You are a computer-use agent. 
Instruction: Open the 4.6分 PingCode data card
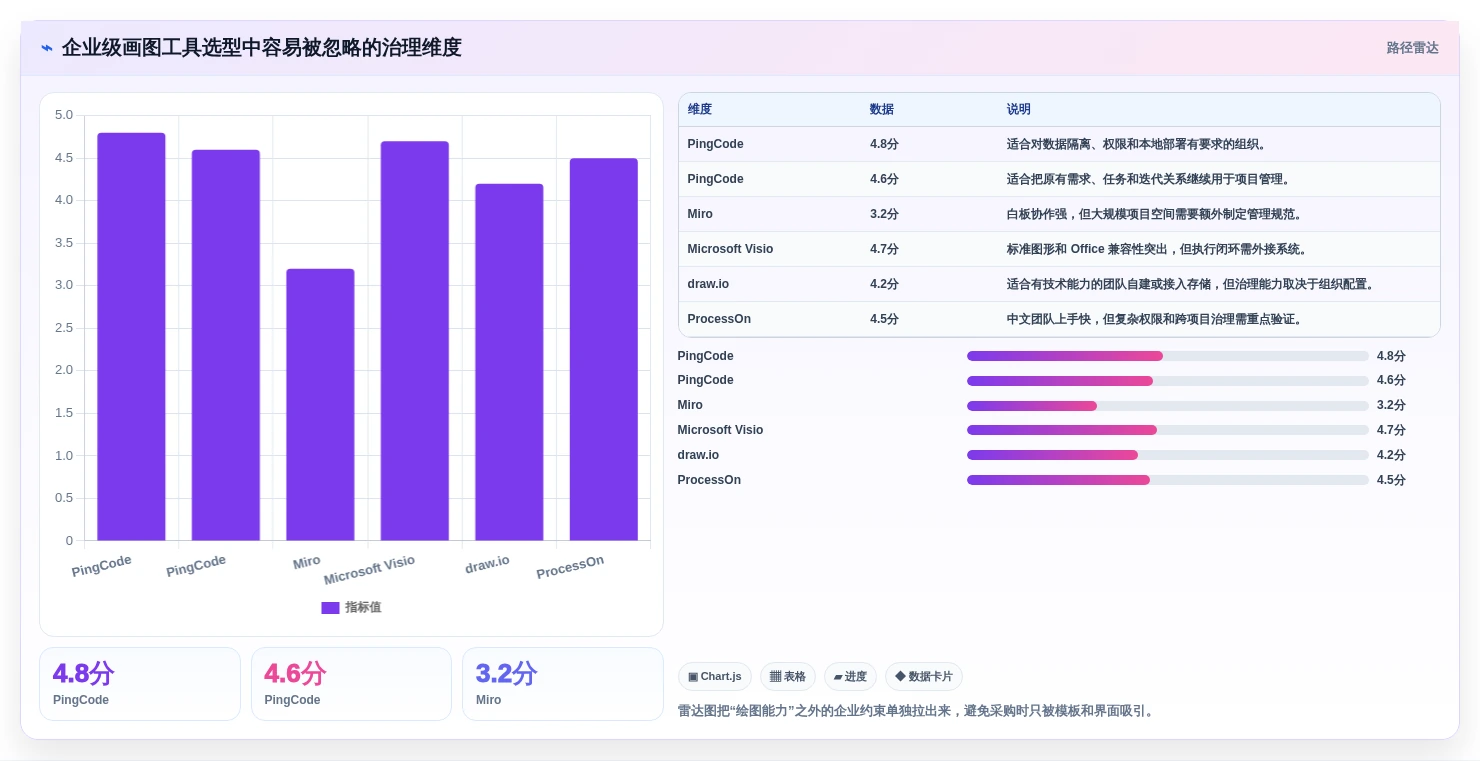coord(351,684)
